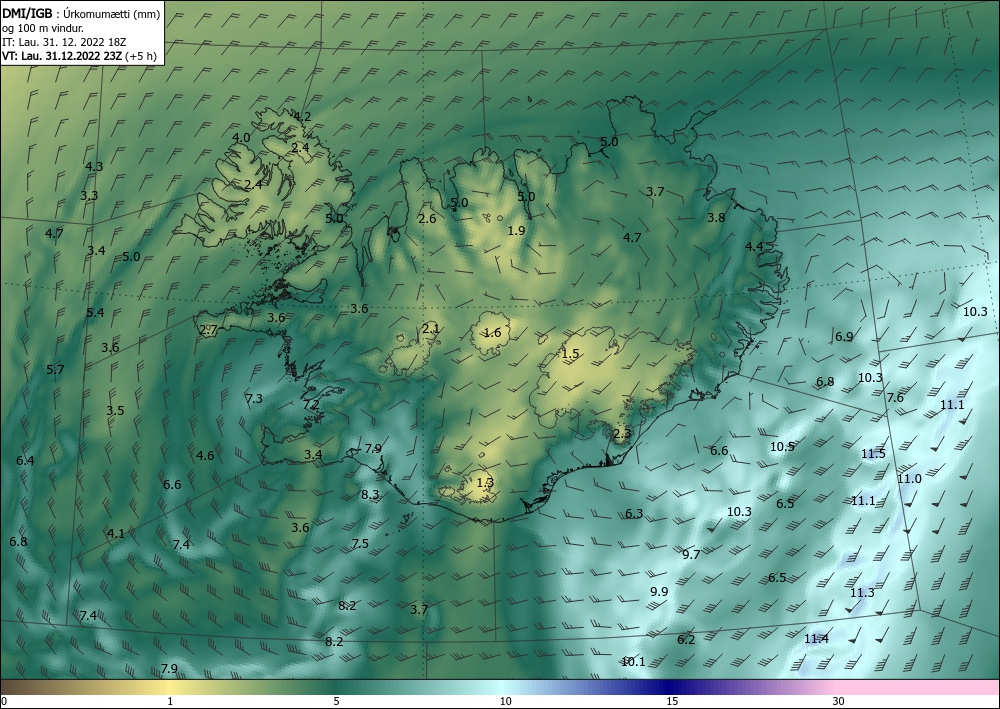
Task: Click the dark navy segment of the color scale
Action: point(670,687)
